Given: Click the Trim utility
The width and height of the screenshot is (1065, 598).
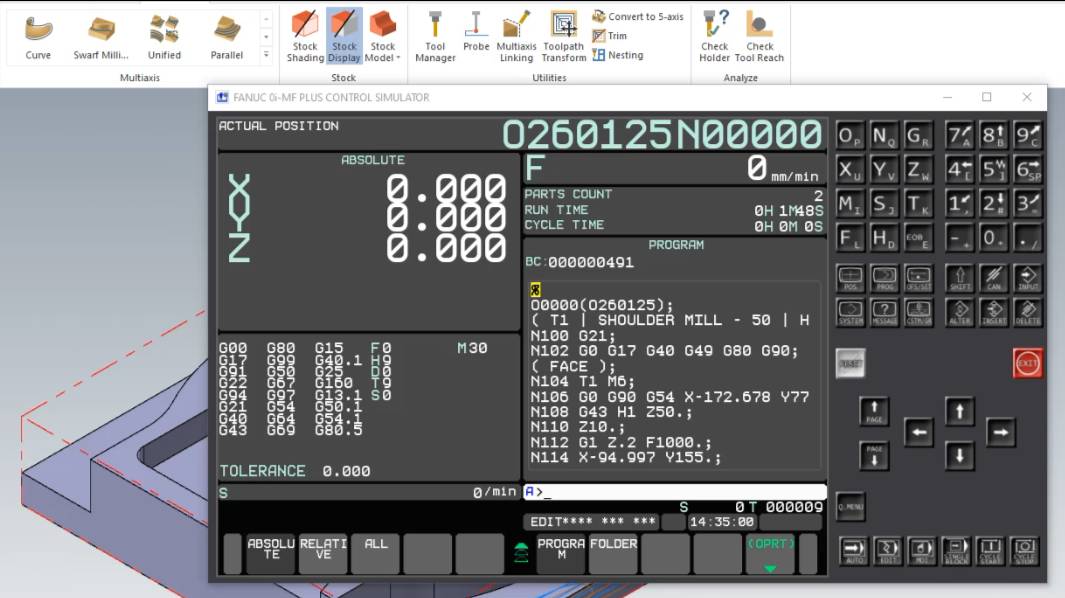Looking at the screenshot, I should click(610, 35).
